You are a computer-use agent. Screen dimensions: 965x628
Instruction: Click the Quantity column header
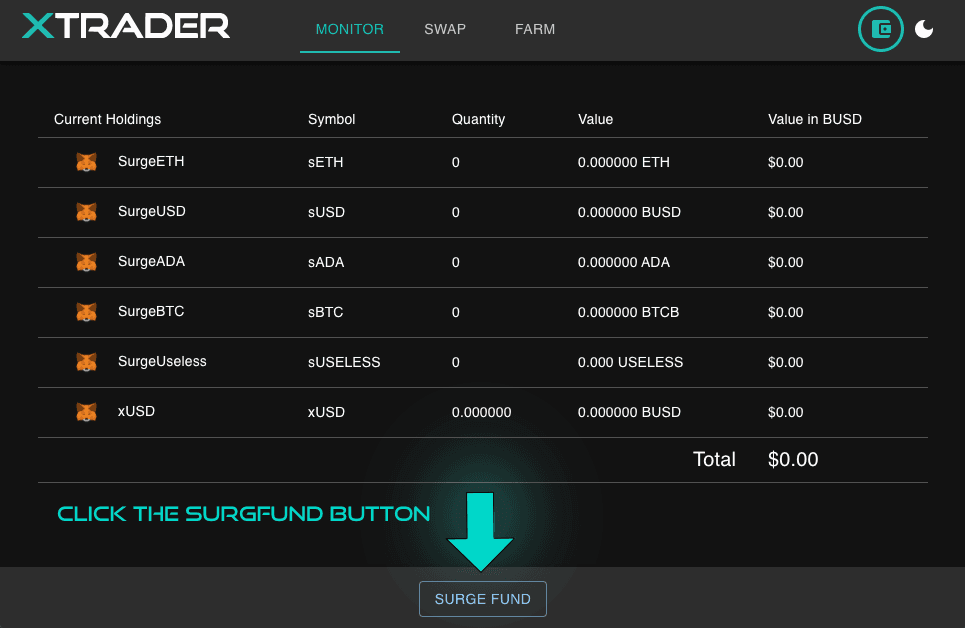pyautogui.click(x=478, y=119)
